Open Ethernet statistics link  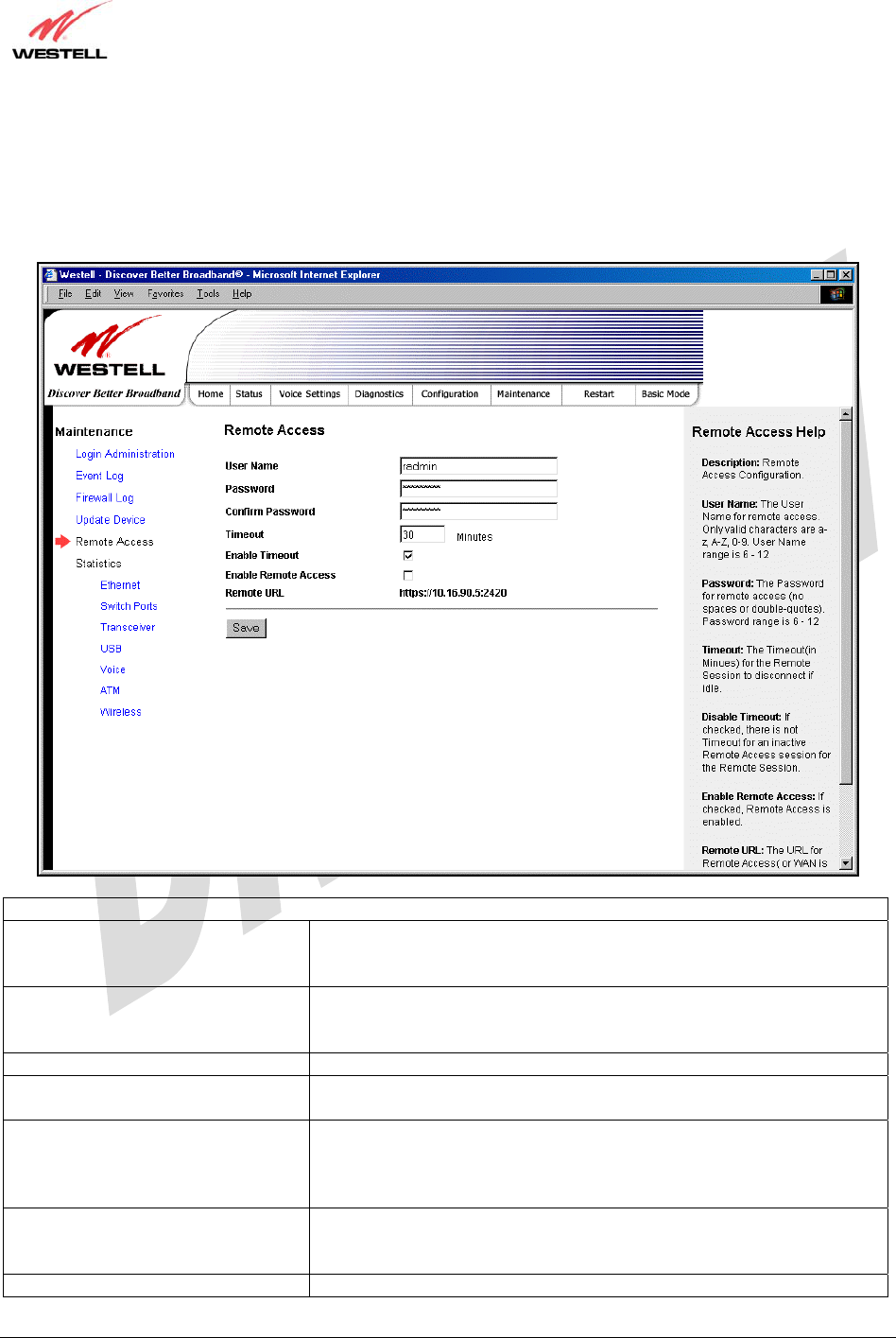coord(120,585)
